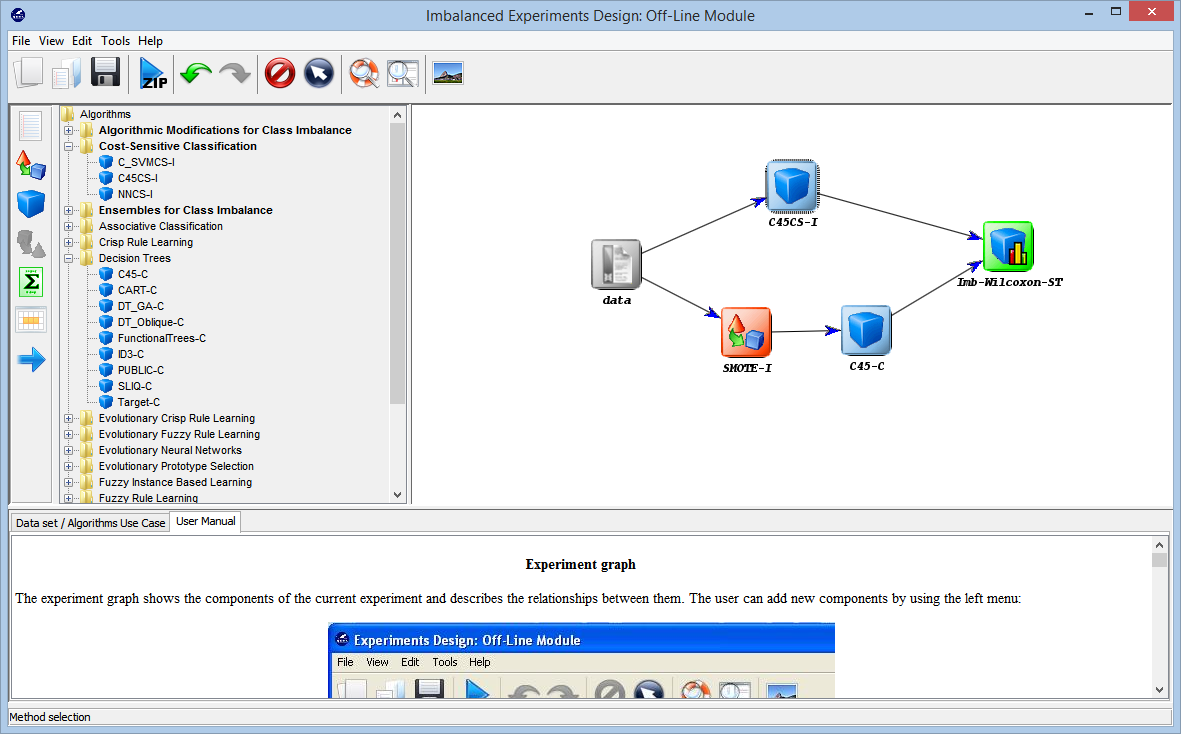Open the View menu
The width and height of the screenshot is (1181, 734).
pyautogui.click(x=51, y=41)
